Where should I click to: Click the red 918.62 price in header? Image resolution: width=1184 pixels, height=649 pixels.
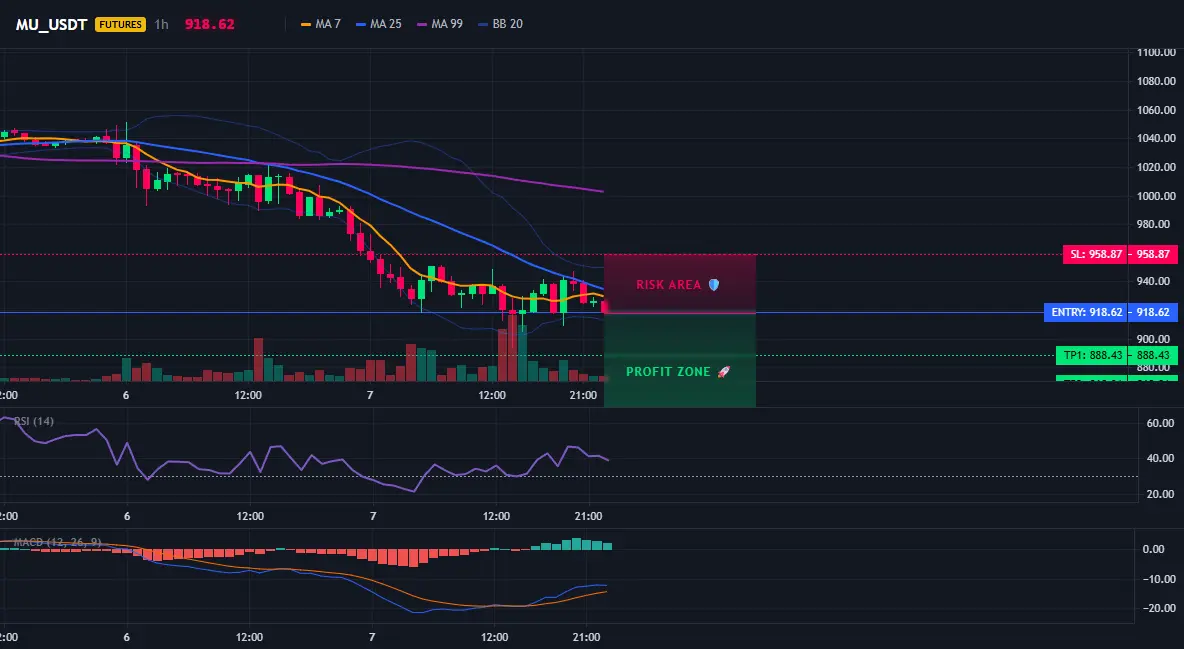209,24
